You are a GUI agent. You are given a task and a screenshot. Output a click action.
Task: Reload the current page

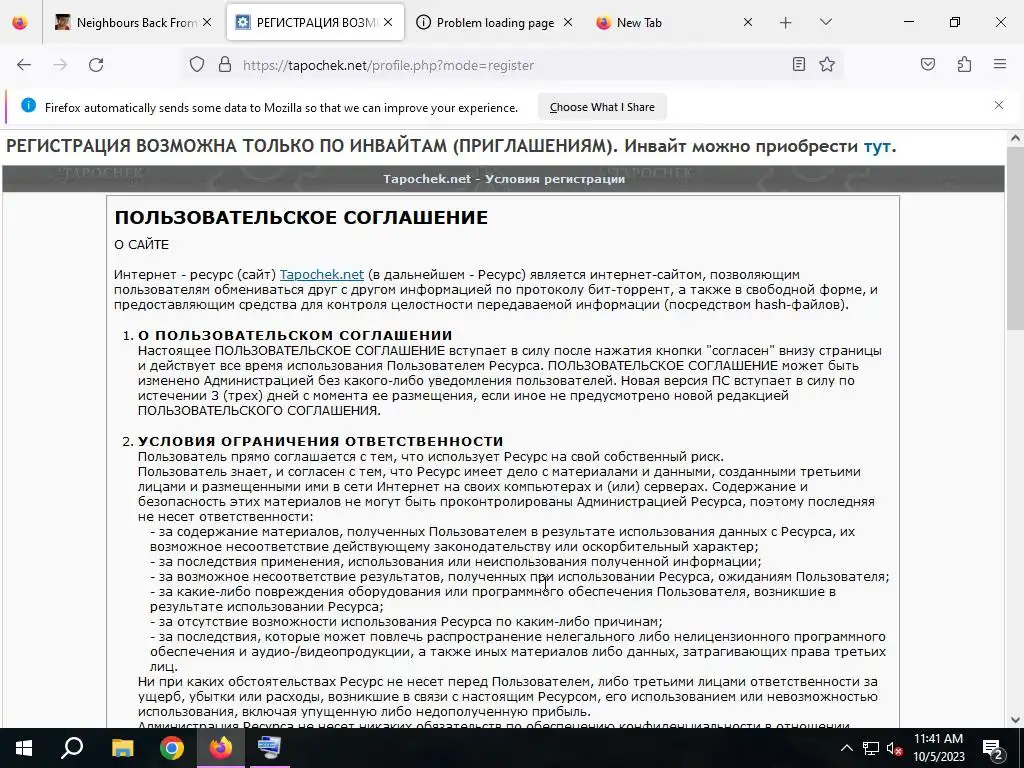pyautogui.click(x=96, y=65)
